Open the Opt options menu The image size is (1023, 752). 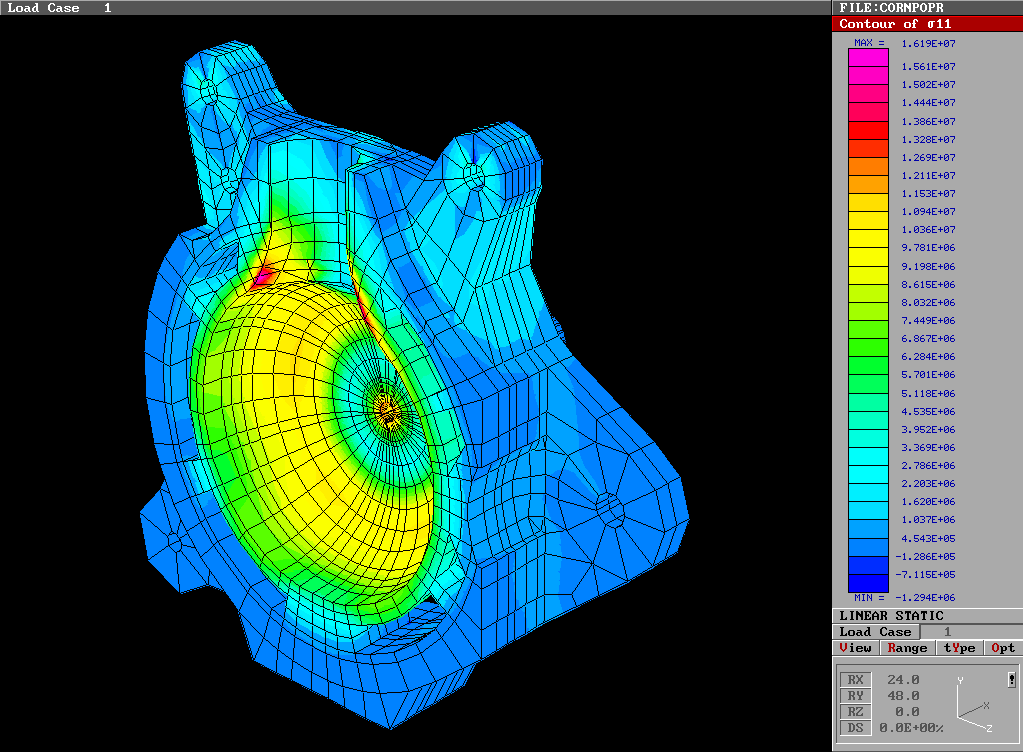(1003, 648)
